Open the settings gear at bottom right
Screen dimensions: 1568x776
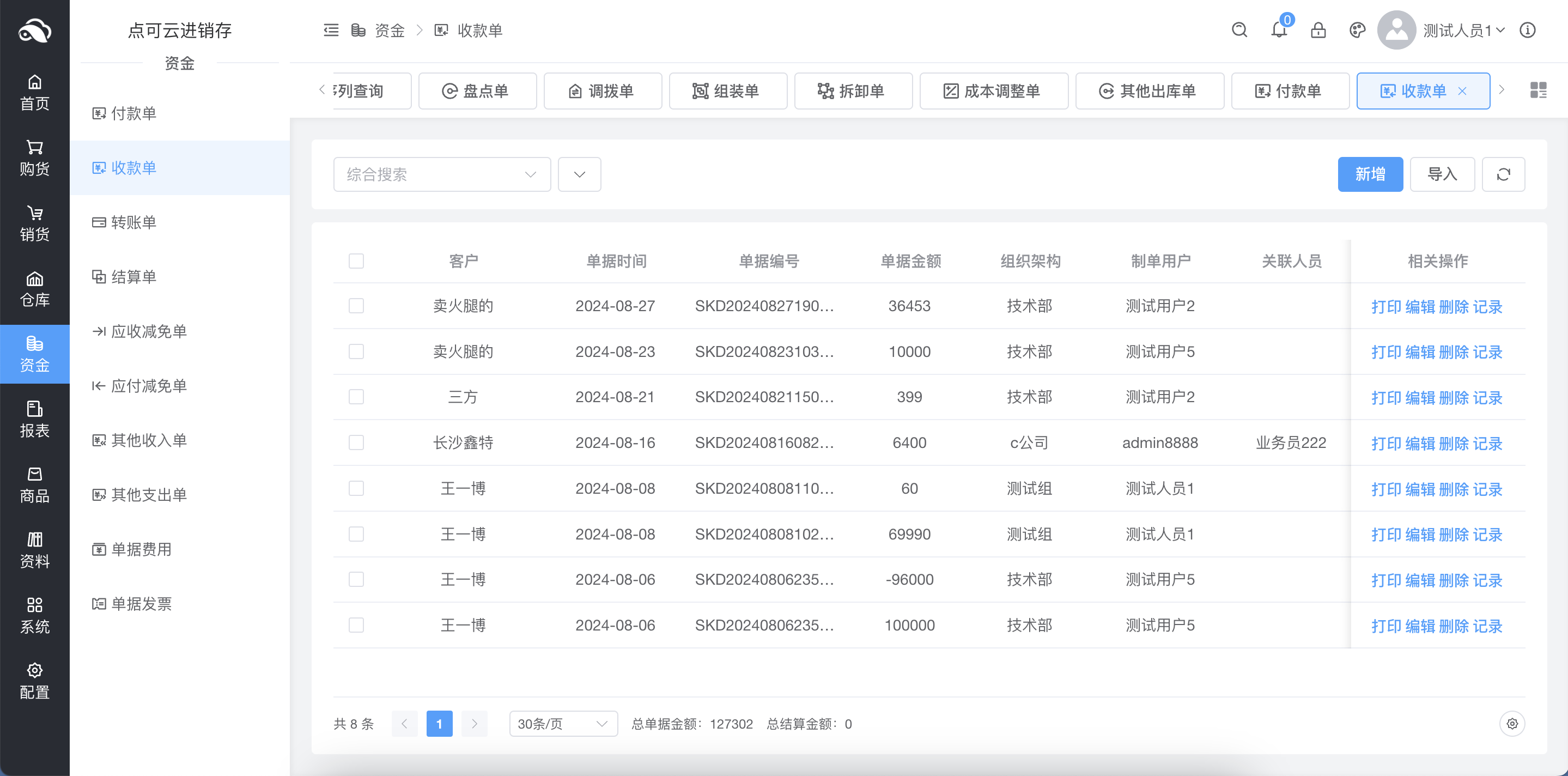1512,724
